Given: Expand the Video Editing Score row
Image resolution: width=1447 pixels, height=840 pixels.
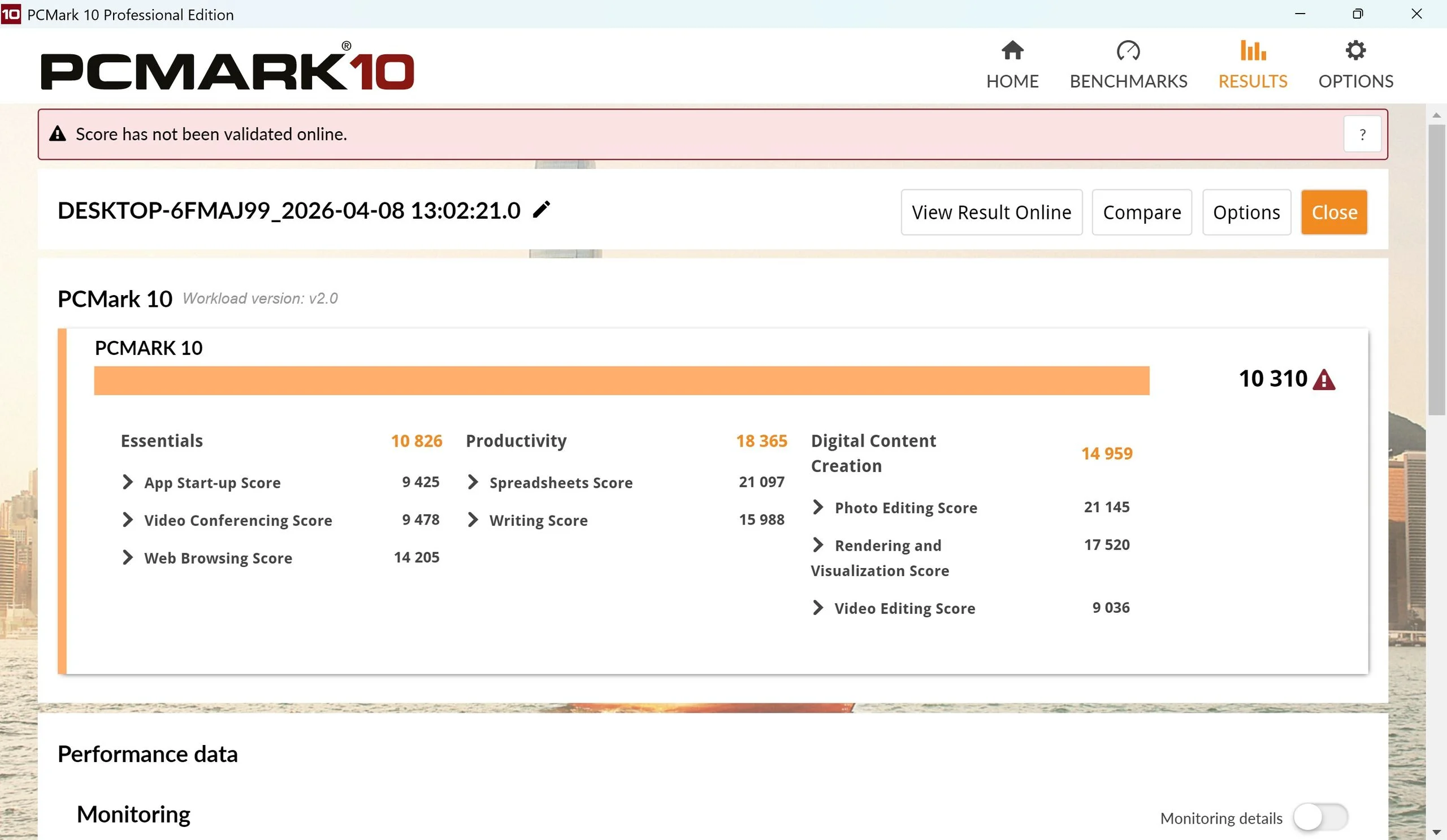Looking at the screenshot, I should 818,608.
